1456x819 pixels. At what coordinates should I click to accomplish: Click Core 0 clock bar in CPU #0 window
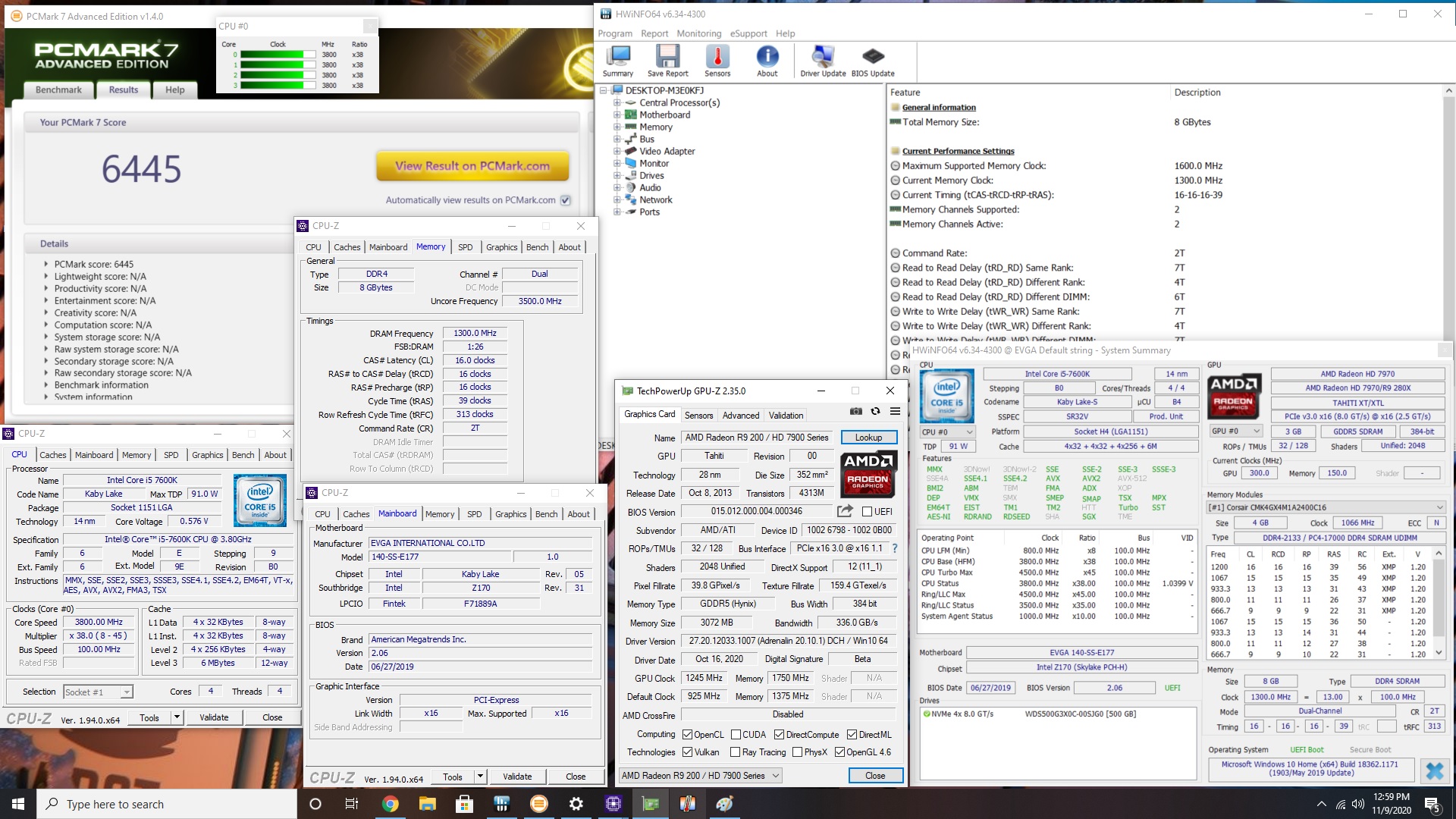(278, 55)
